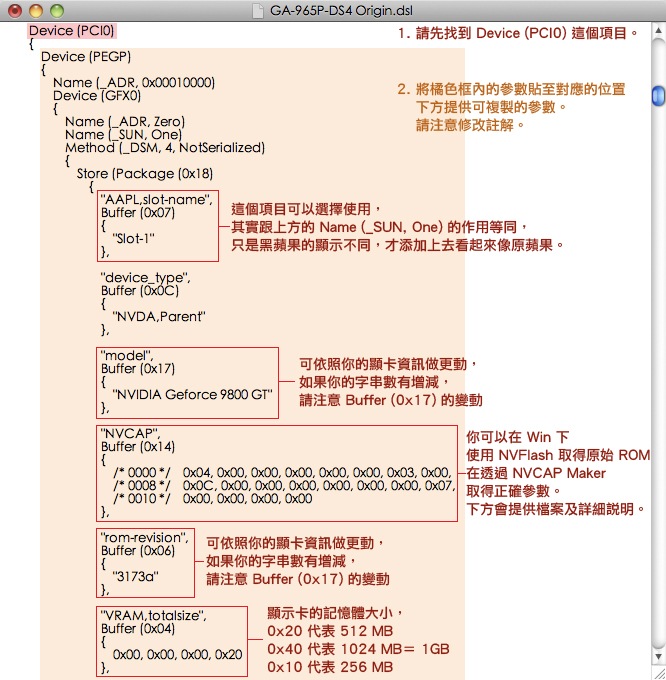The image size is (666, 680).
Task: Click the window resize grip corner
Action: pyautogui.click(x=658, y=672)
